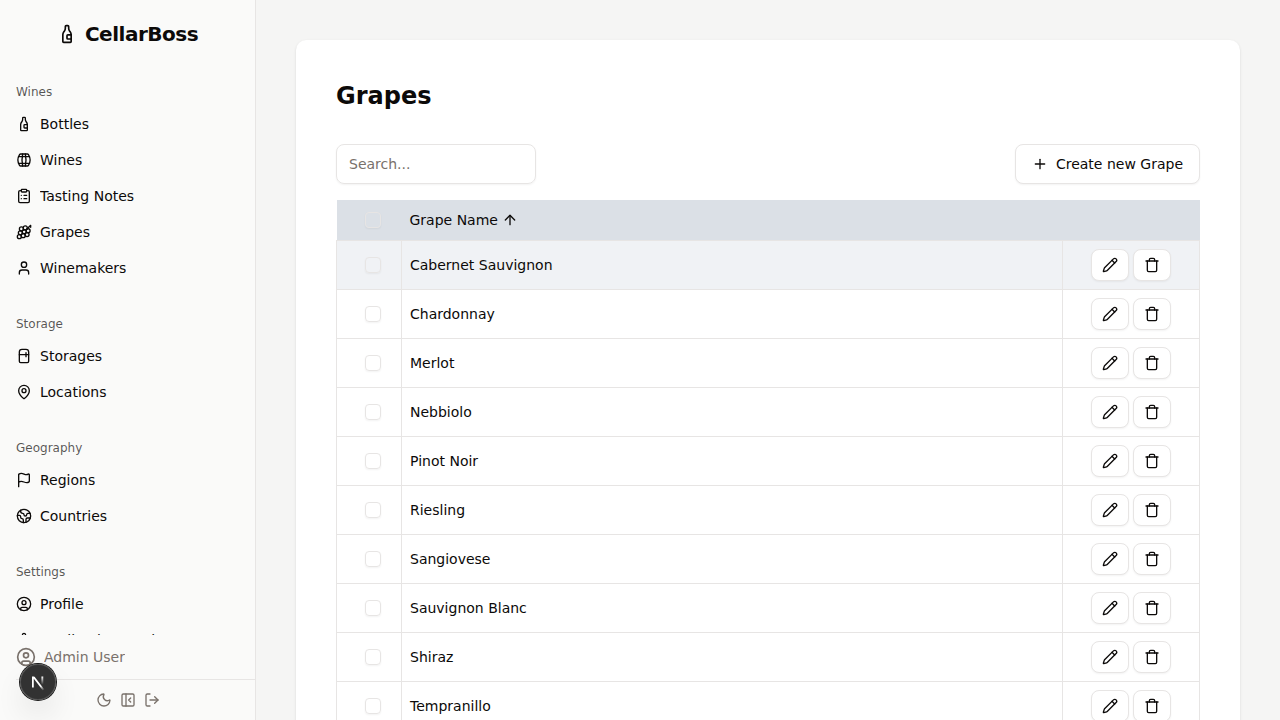
Task: Toggle dark mode with the moon icon
Action: (x=104, y=700)
